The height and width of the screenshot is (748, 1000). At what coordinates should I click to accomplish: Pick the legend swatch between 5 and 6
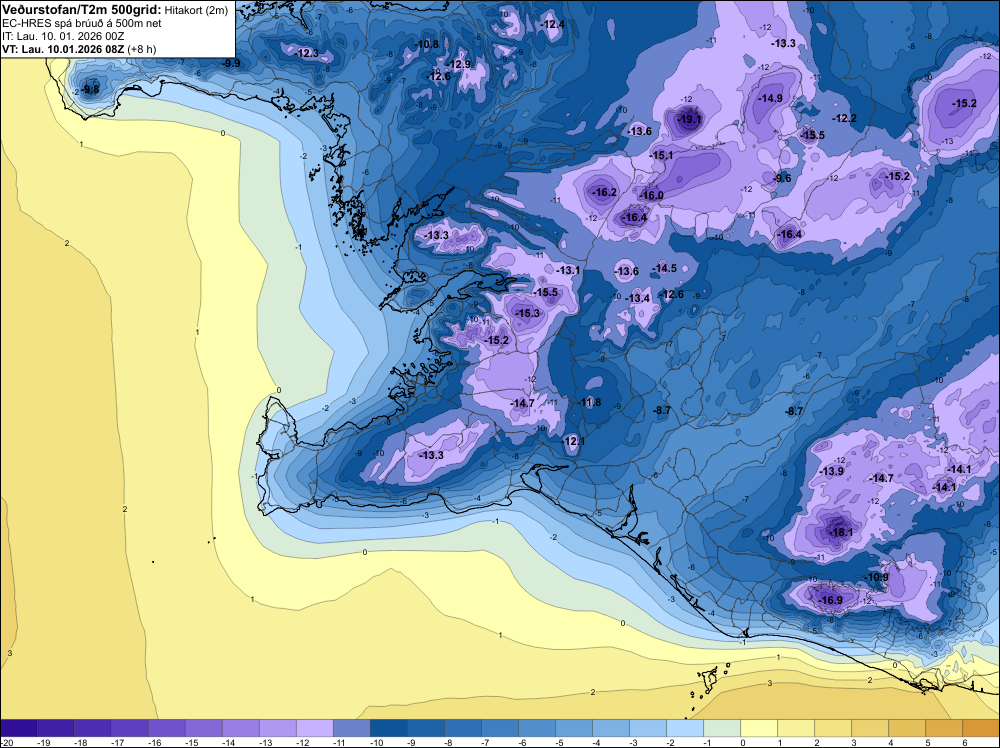click(945, 728)
